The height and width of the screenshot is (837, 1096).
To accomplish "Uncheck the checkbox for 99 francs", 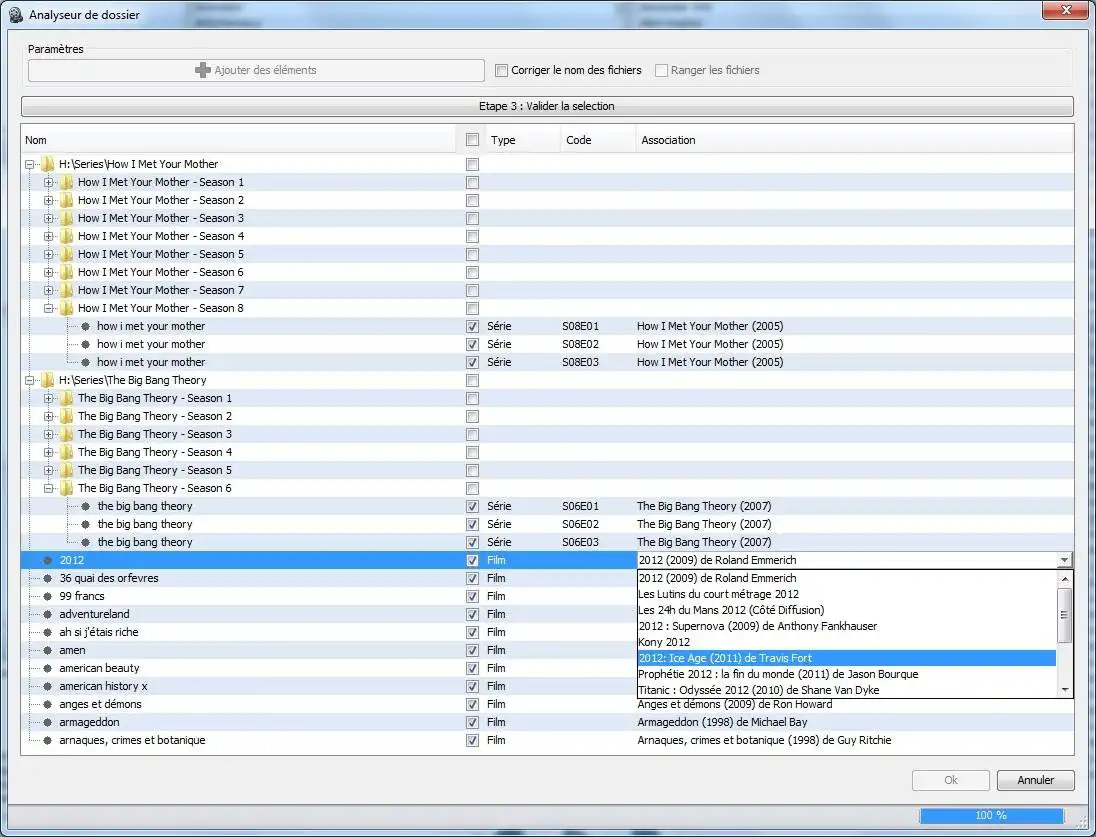I will [472, 596].
